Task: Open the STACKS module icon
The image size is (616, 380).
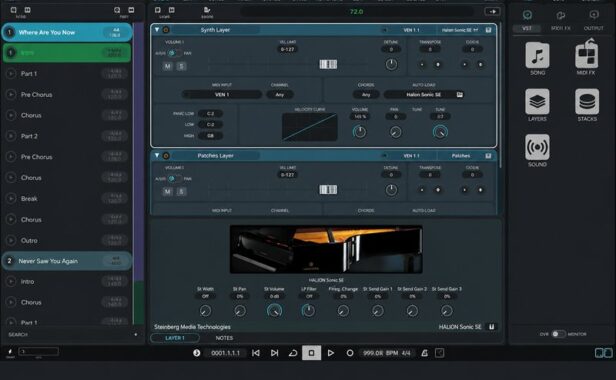Action: pos(587,101)
